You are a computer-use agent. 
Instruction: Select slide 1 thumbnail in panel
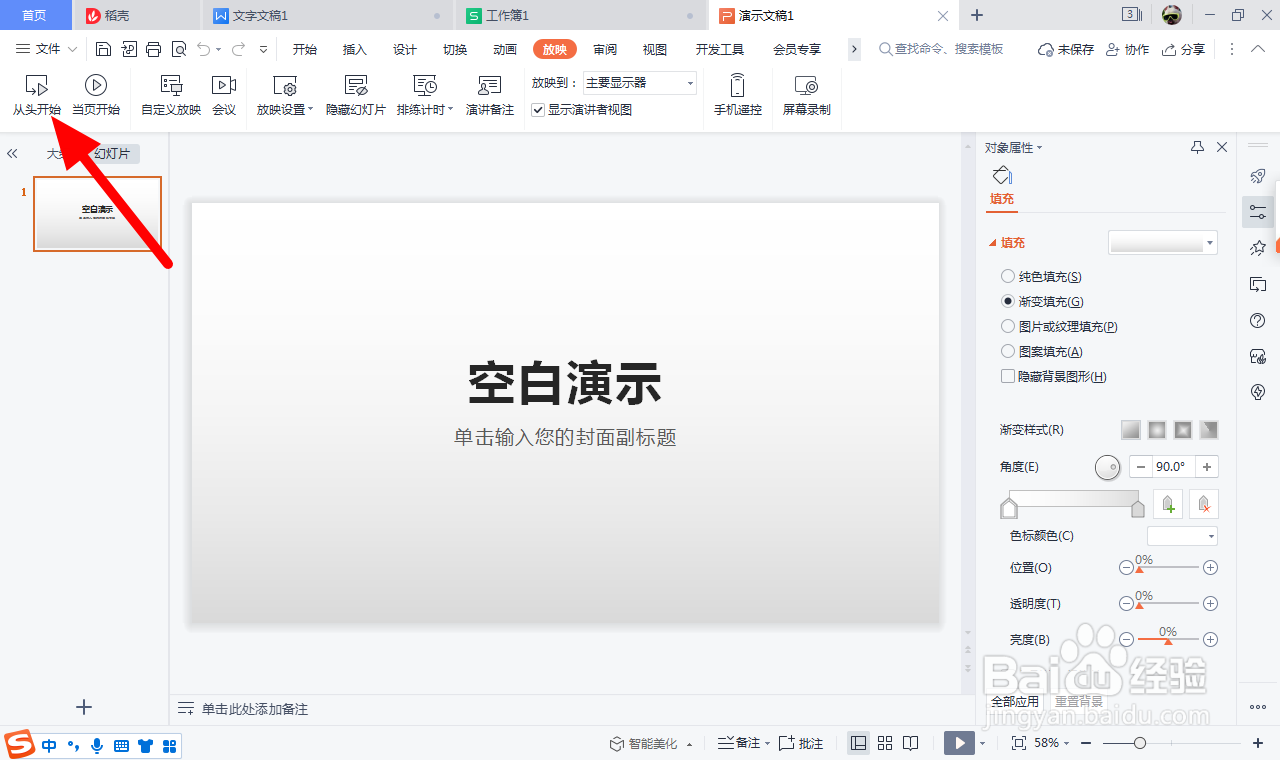(x=97, y=213)
